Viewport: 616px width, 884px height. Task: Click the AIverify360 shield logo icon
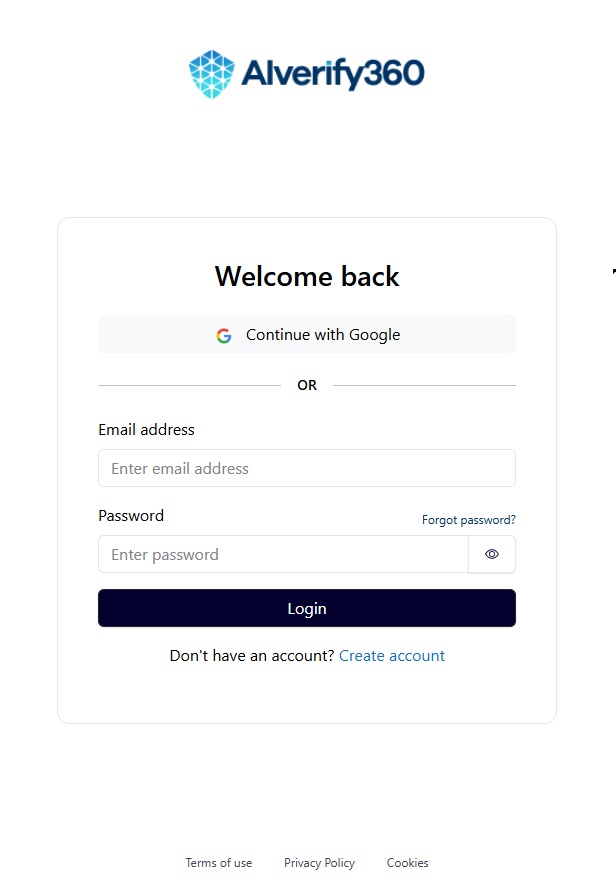point(212,74)
